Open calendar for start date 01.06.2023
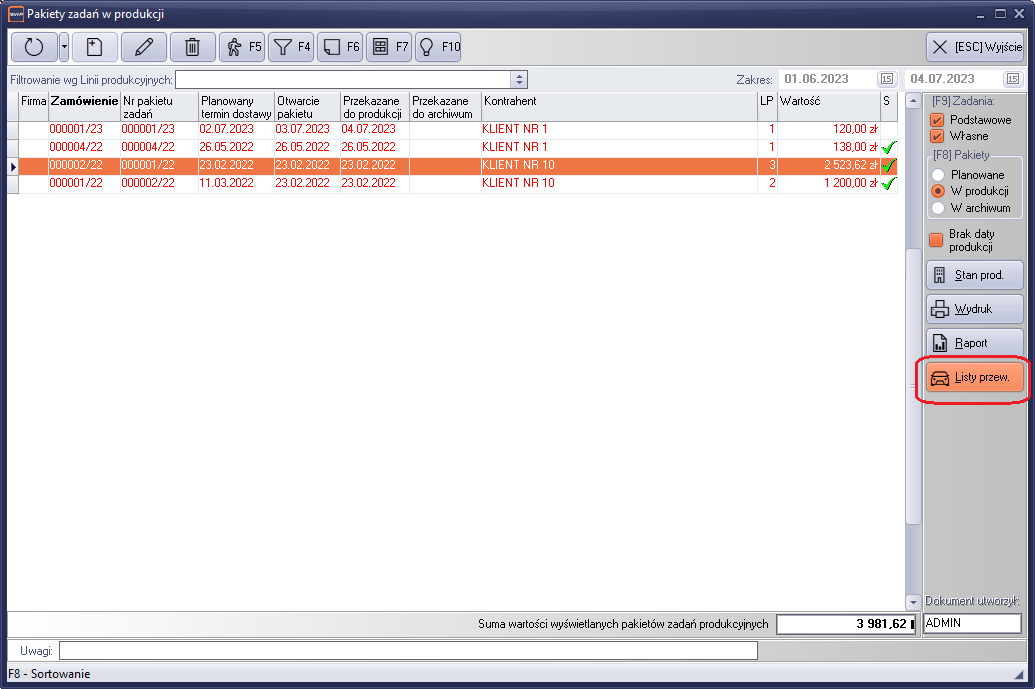1035x689 pixels. click(887, 79)
